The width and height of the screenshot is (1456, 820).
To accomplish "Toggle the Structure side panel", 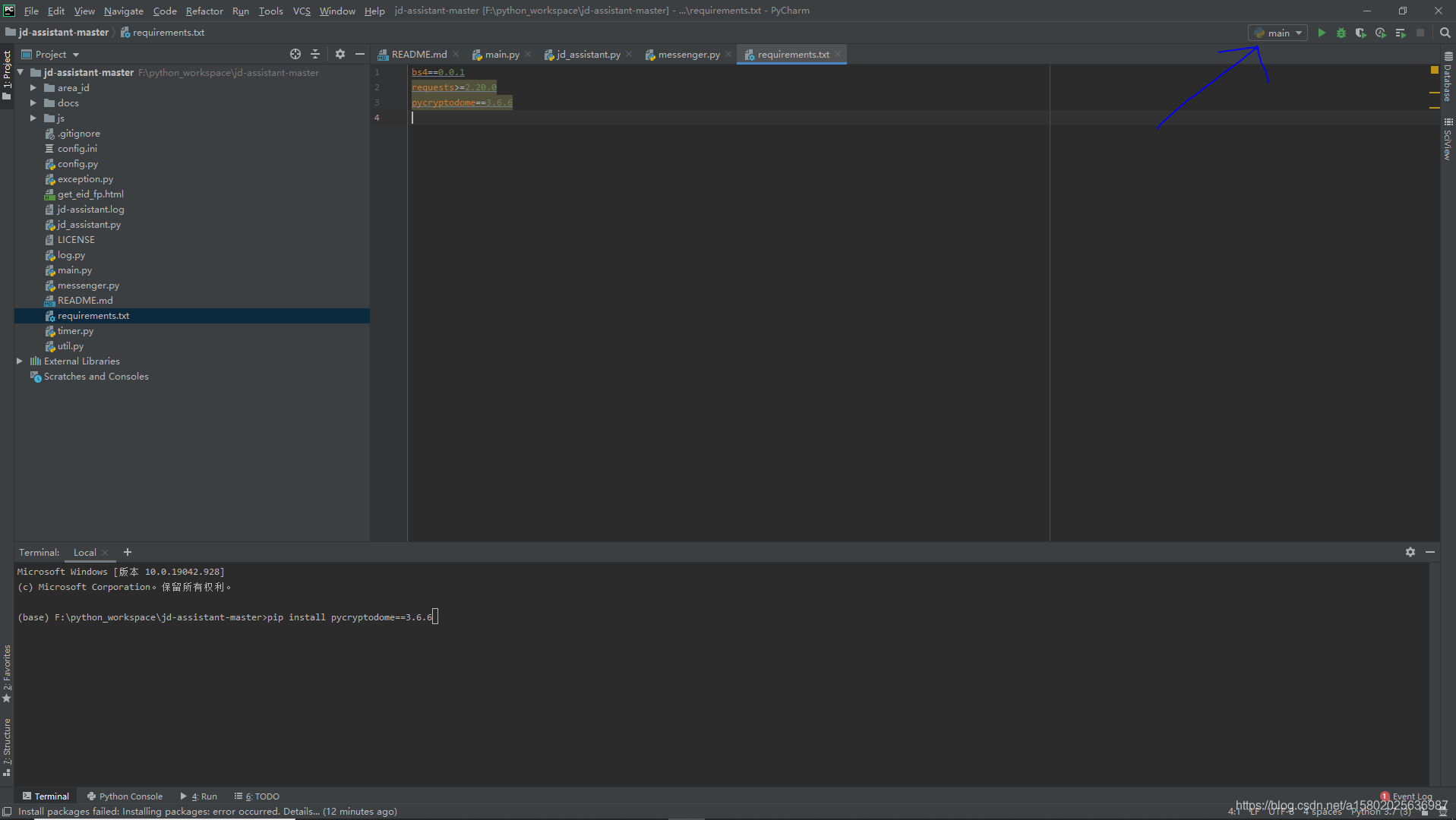I will tap(7, 747).
